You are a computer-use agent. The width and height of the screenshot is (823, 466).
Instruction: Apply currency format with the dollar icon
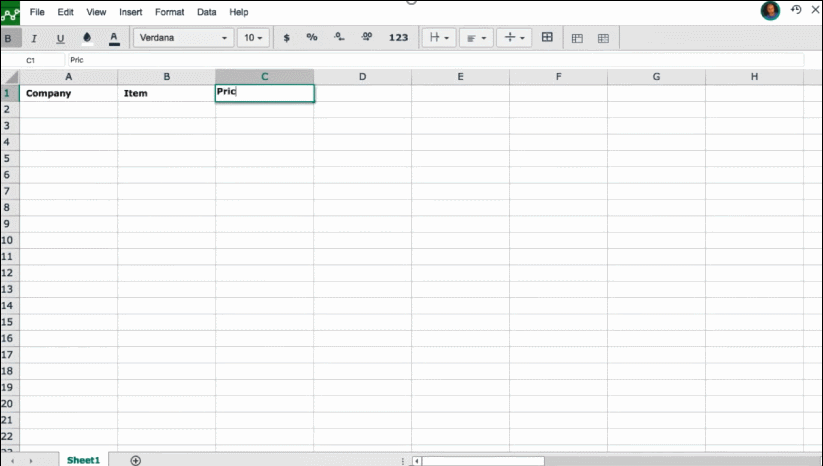tap(287, 38)
